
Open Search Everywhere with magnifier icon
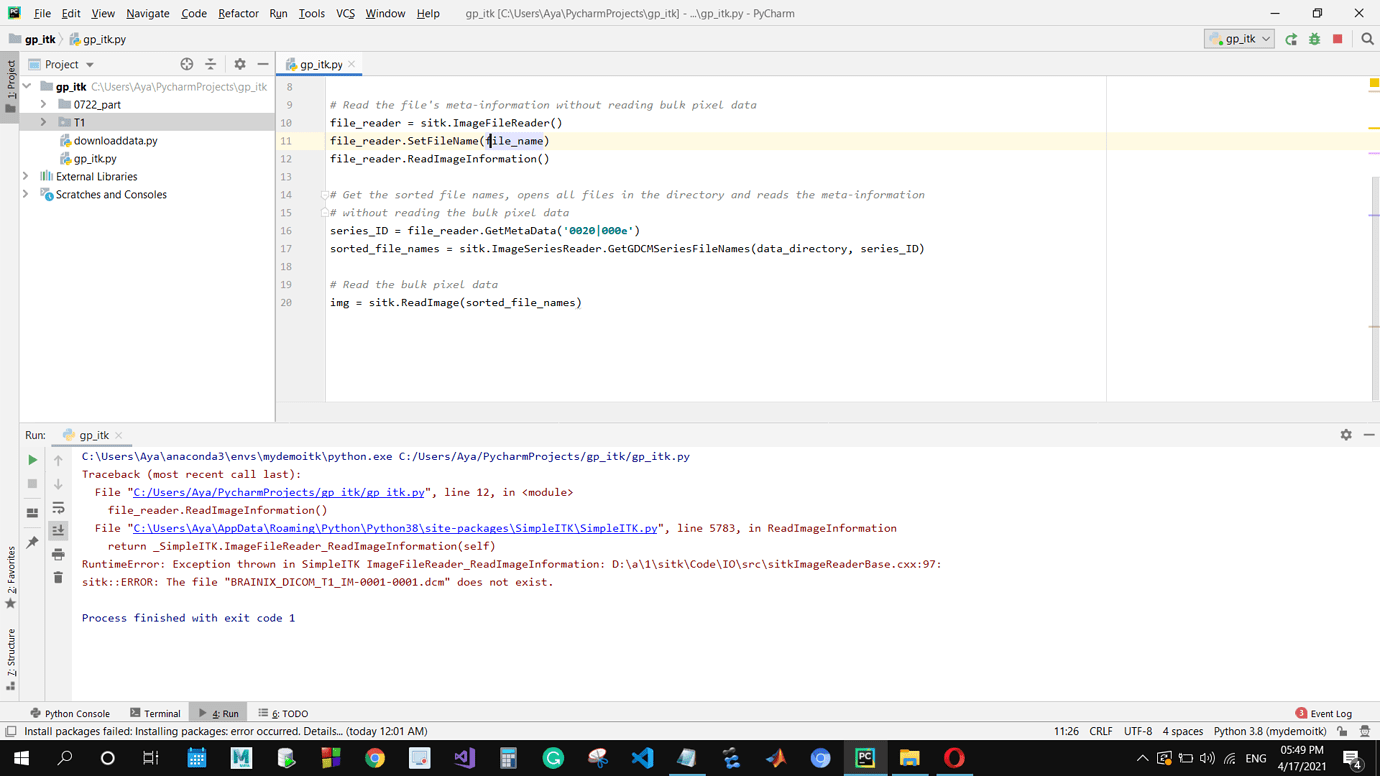pyautogui.click(x=1366, y=36)
